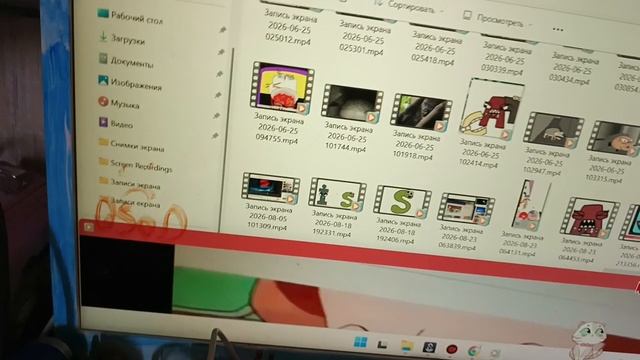Select the 2026-08-05 101309.mp4 thumbnail

point(271,189)
